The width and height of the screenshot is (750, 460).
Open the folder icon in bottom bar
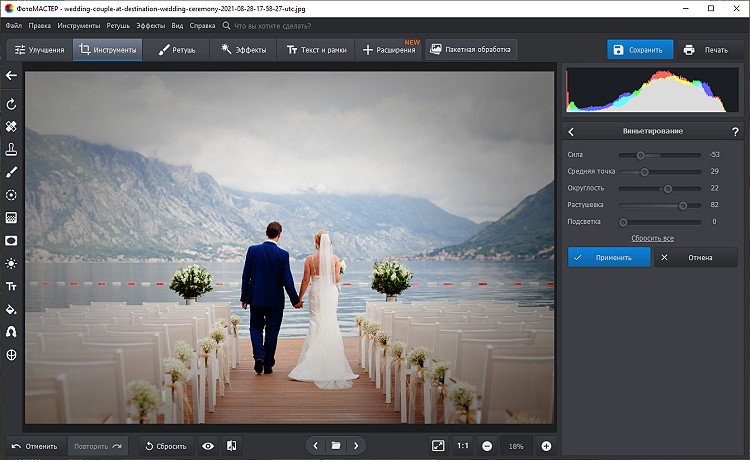336,445
